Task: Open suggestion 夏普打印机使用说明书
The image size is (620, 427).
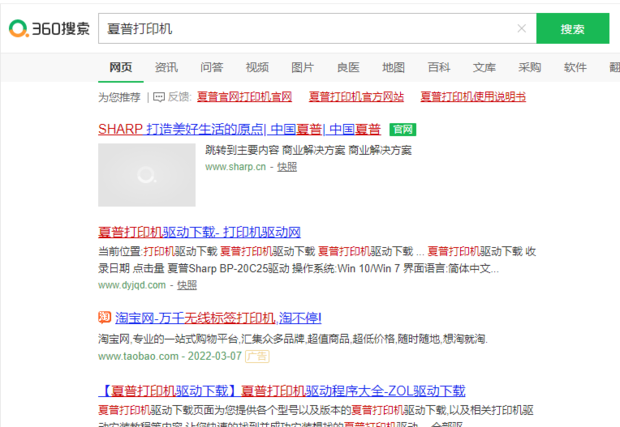Action: (x=473, y=96)
